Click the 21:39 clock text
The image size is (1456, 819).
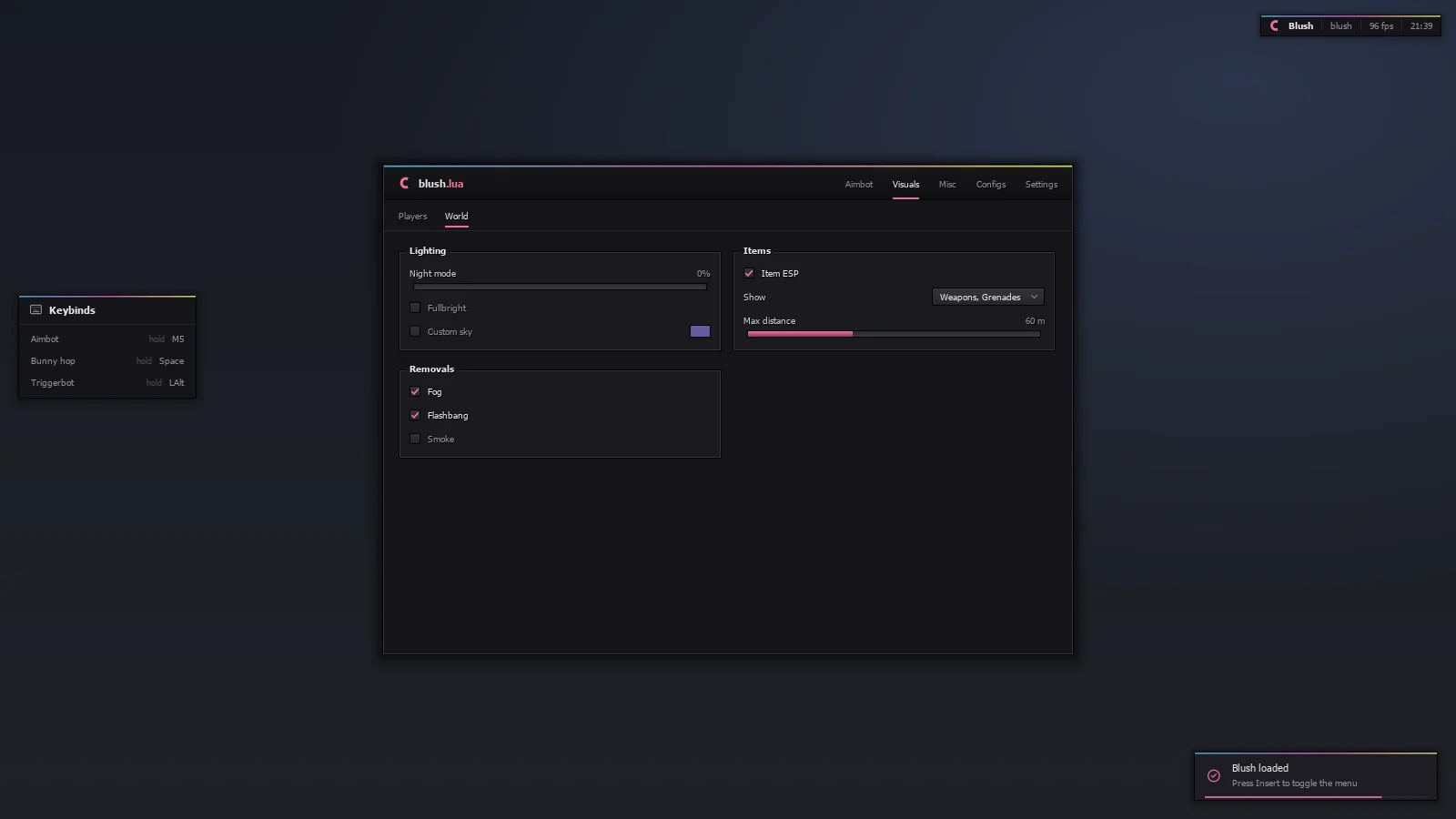[1421, 26]
